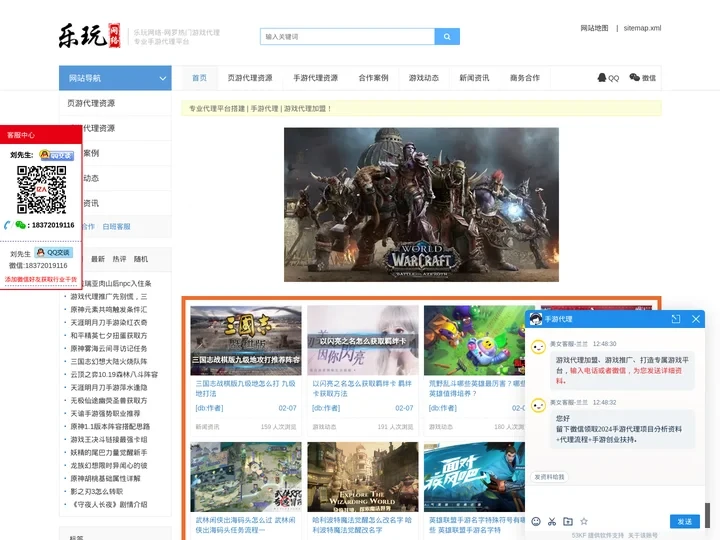The height and width of the screenshot is (540, 720).
Task: Click sidebar link 原神胡桃基础属性详解
Action: coord(105,478)
